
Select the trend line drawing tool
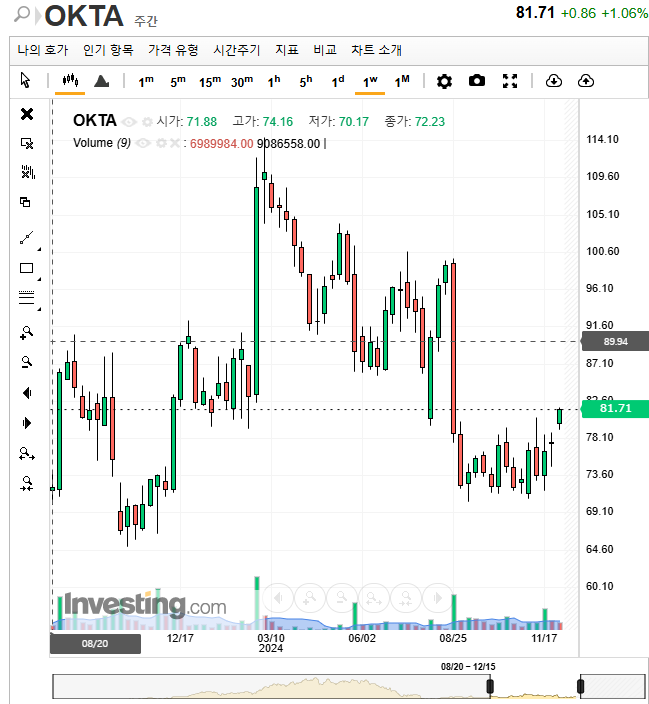tap(26, 238)
